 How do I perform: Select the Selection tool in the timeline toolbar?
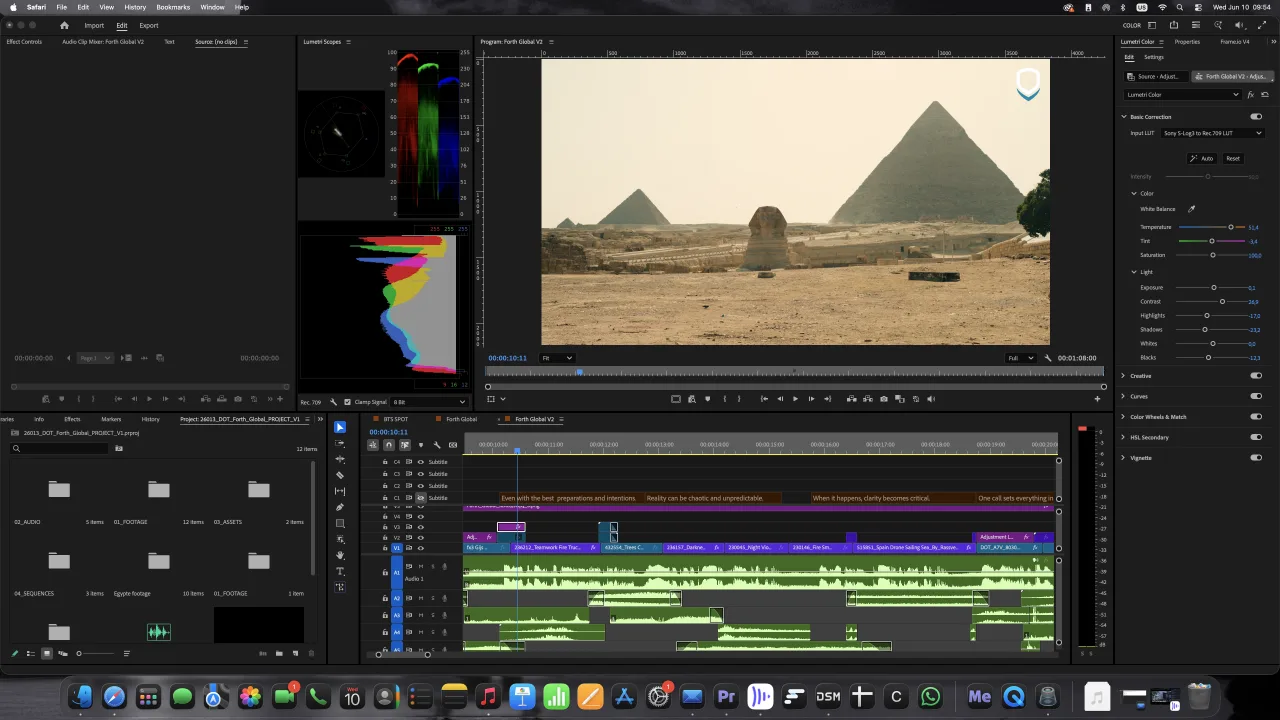click(x=340, y=427)
